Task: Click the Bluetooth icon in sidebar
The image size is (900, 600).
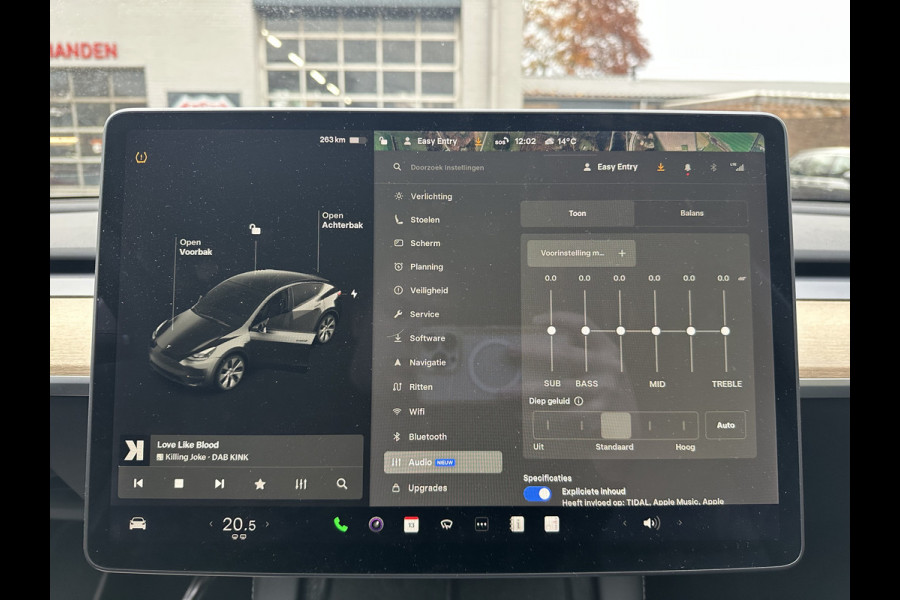Action: [397, 436]
